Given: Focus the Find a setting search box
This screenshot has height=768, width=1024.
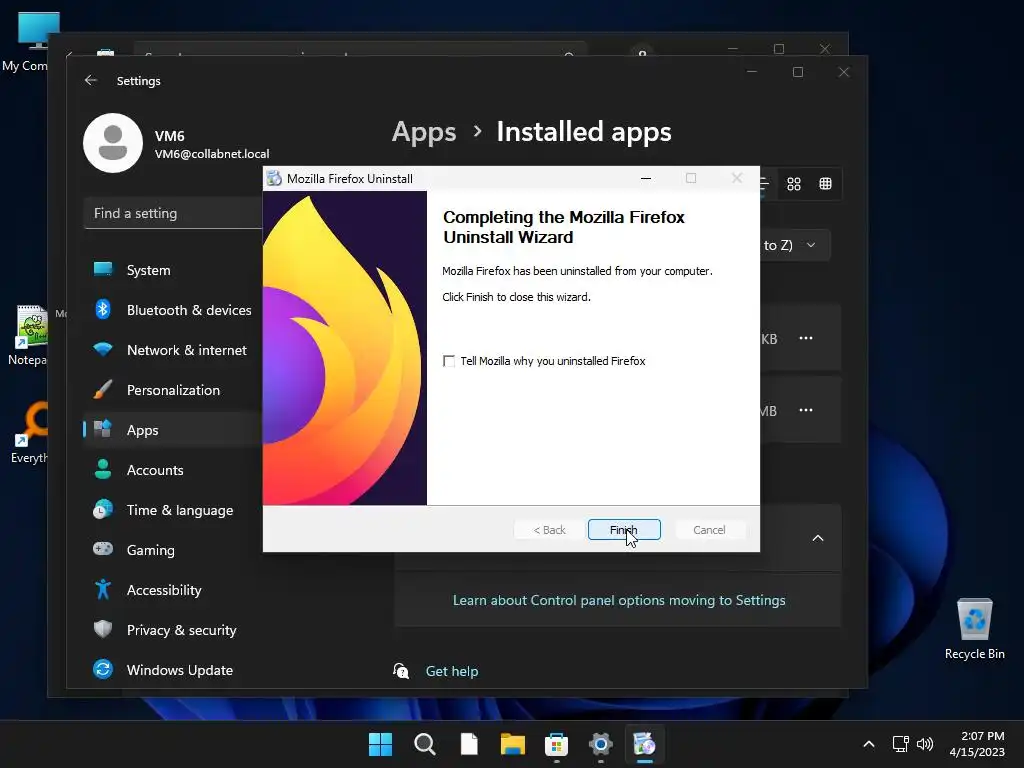Looking at the screenshot, I should coord(174,214).
